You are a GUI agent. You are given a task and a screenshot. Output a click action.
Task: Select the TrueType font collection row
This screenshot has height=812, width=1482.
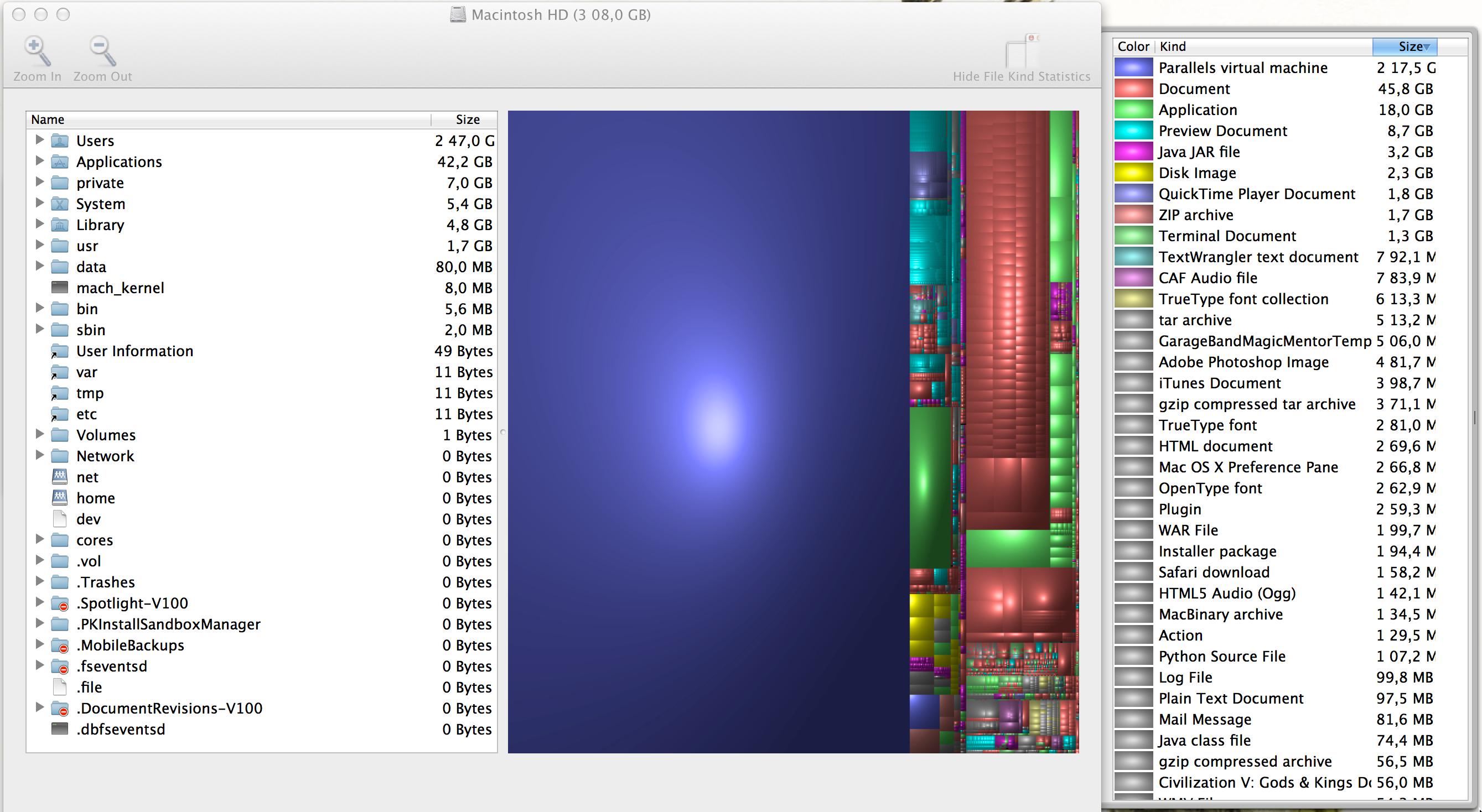(x=1275, y=299)
